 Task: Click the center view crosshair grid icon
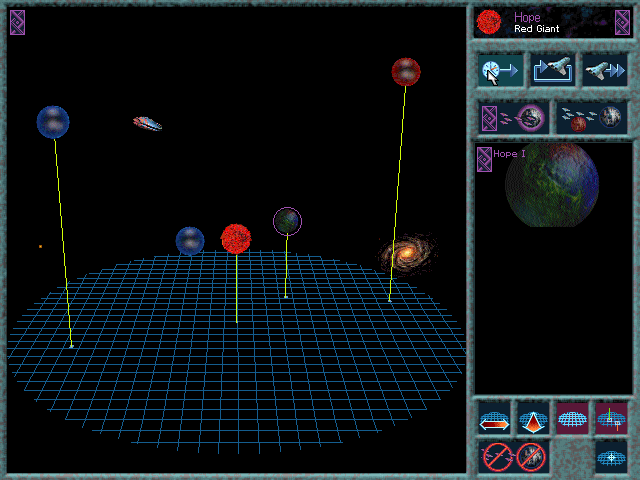point(611,457)
